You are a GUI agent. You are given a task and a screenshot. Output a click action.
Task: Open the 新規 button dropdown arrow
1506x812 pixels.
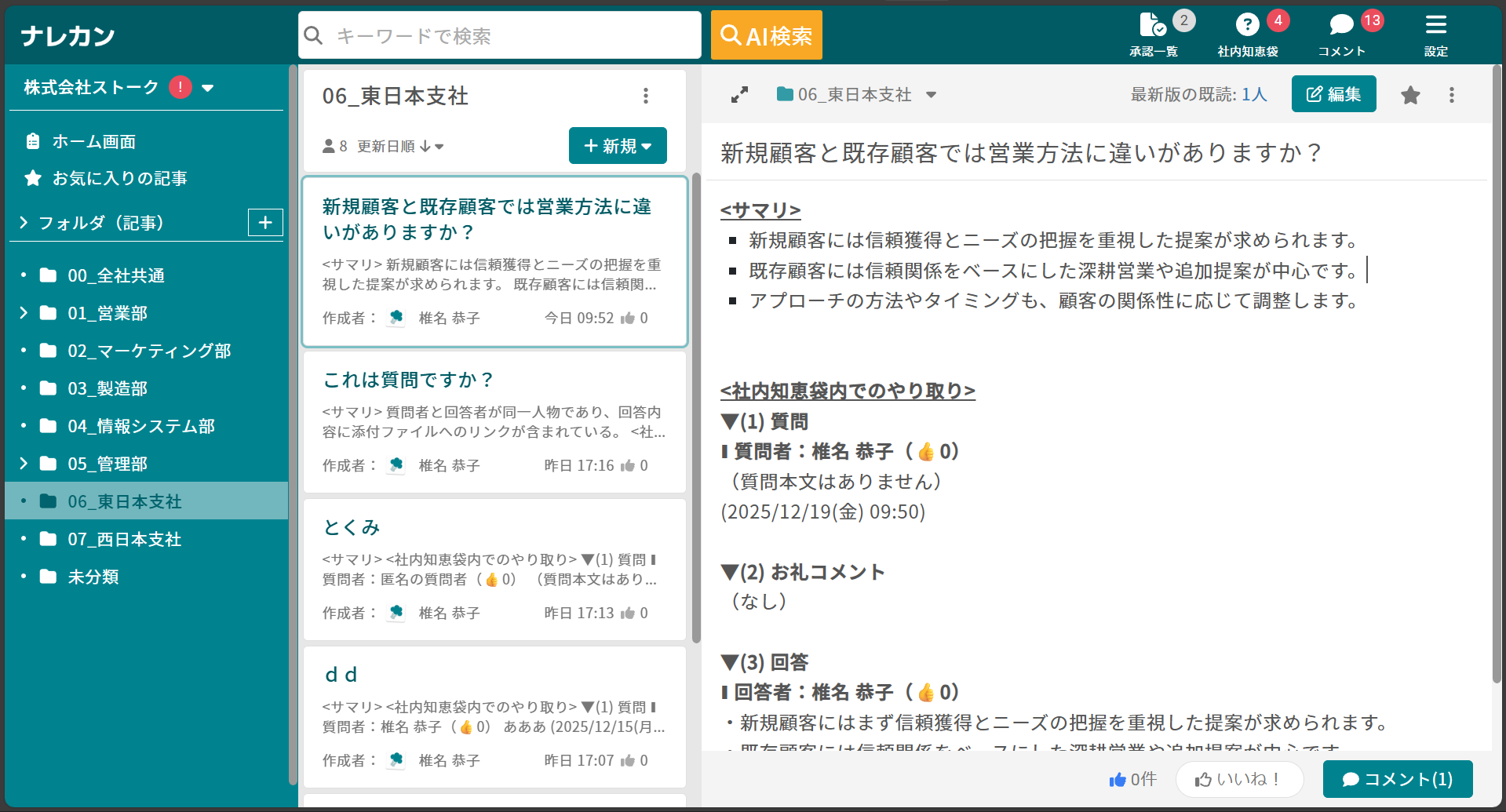coord(647,145)
